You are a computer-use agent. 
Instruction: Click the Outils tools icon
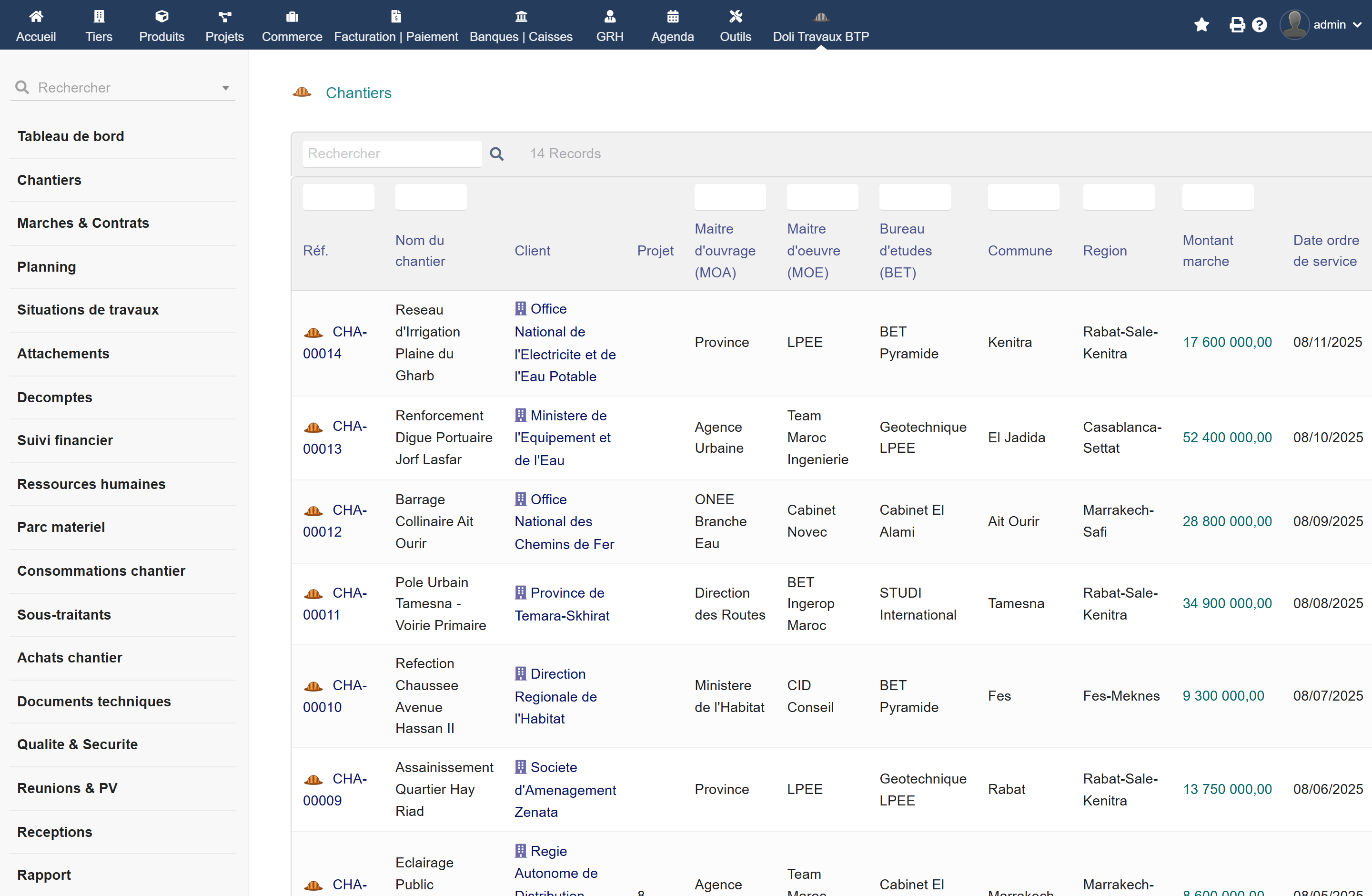[x=736, y=16]
